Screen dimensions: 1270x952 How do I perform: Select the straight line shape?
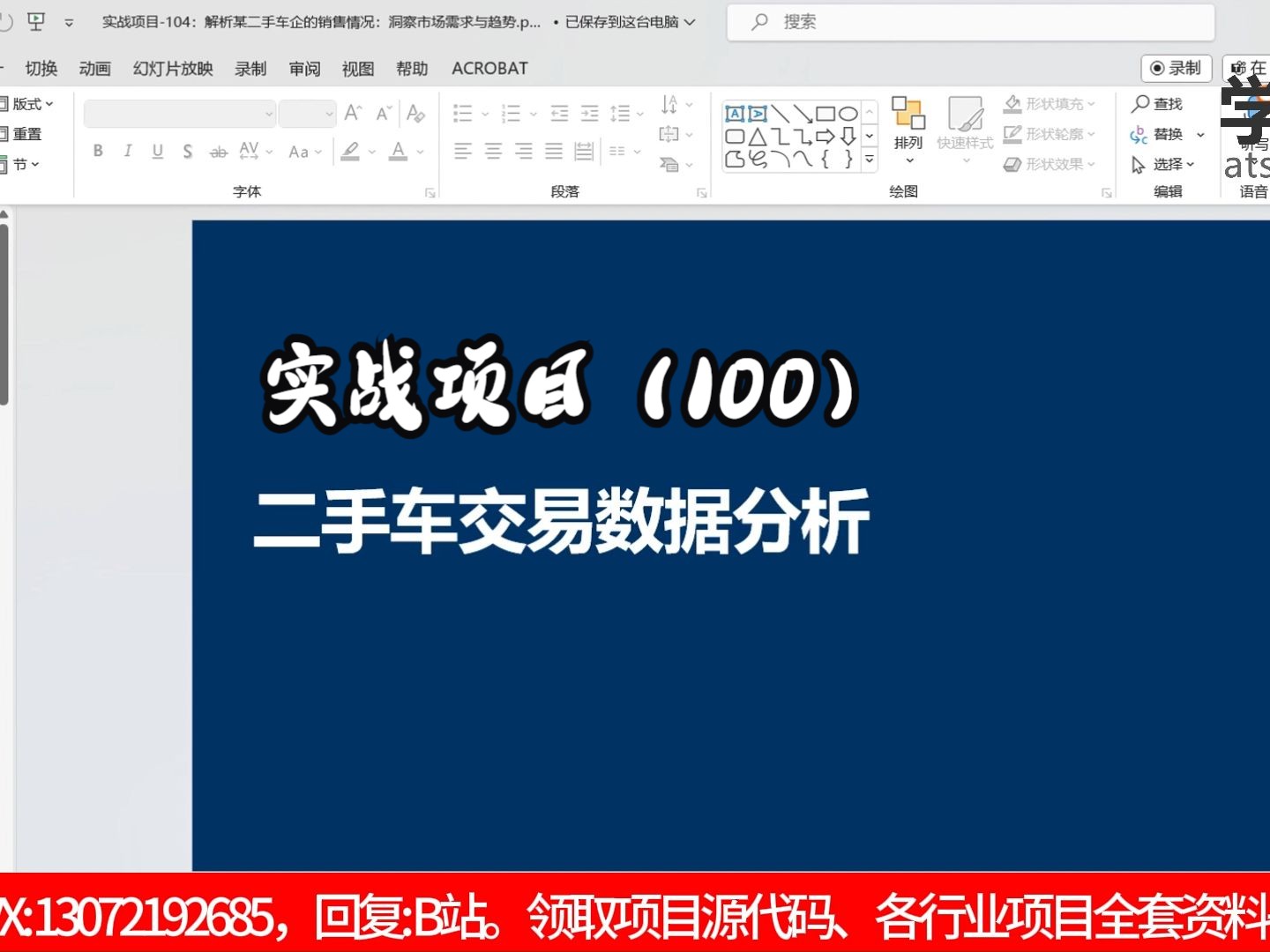(x=781, y=114)
